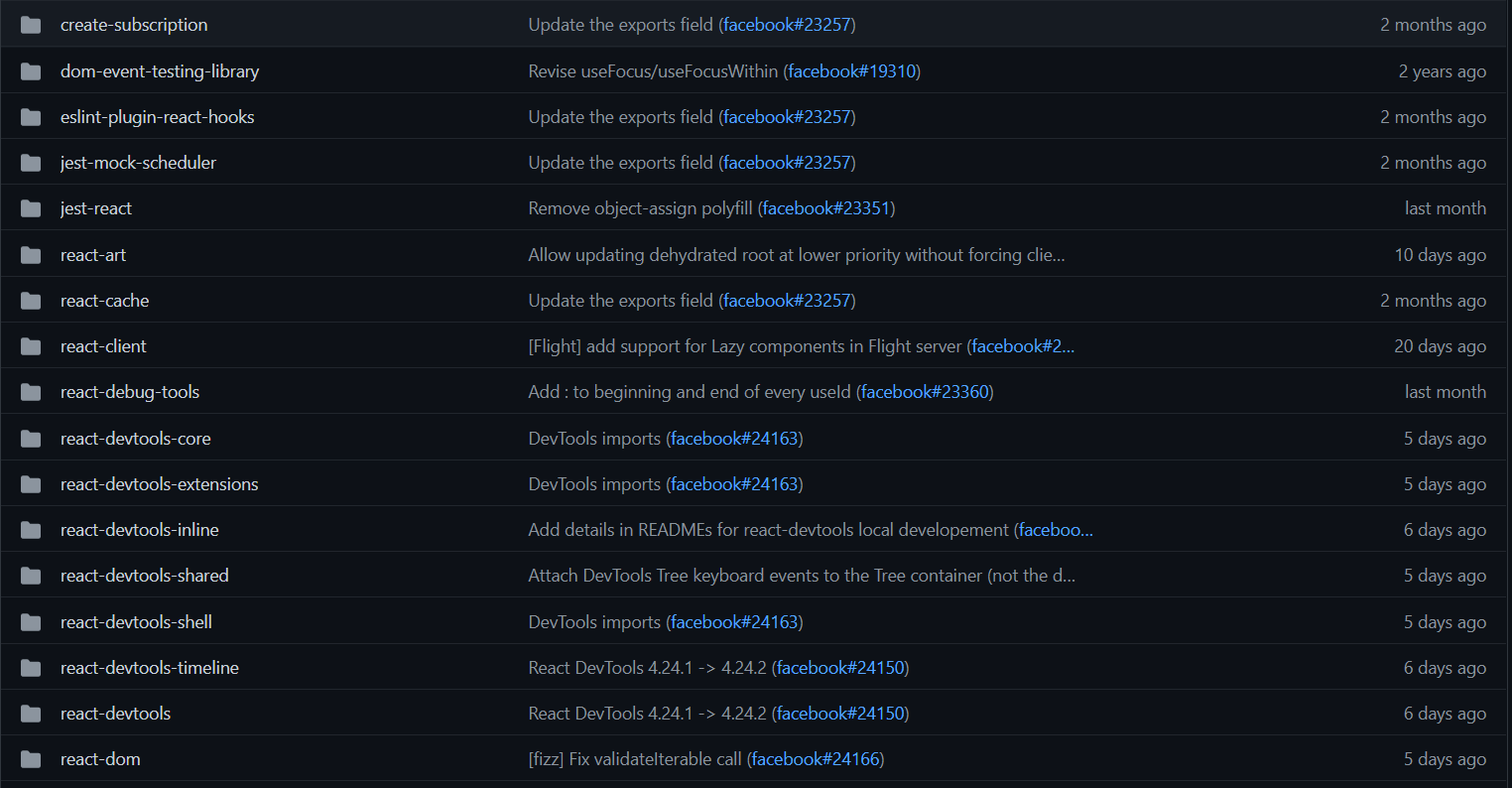The height and width of the screenshot is (788, 1512).
Task: Click the folder icon beside react-client
Action: click(x=31, y=346)
